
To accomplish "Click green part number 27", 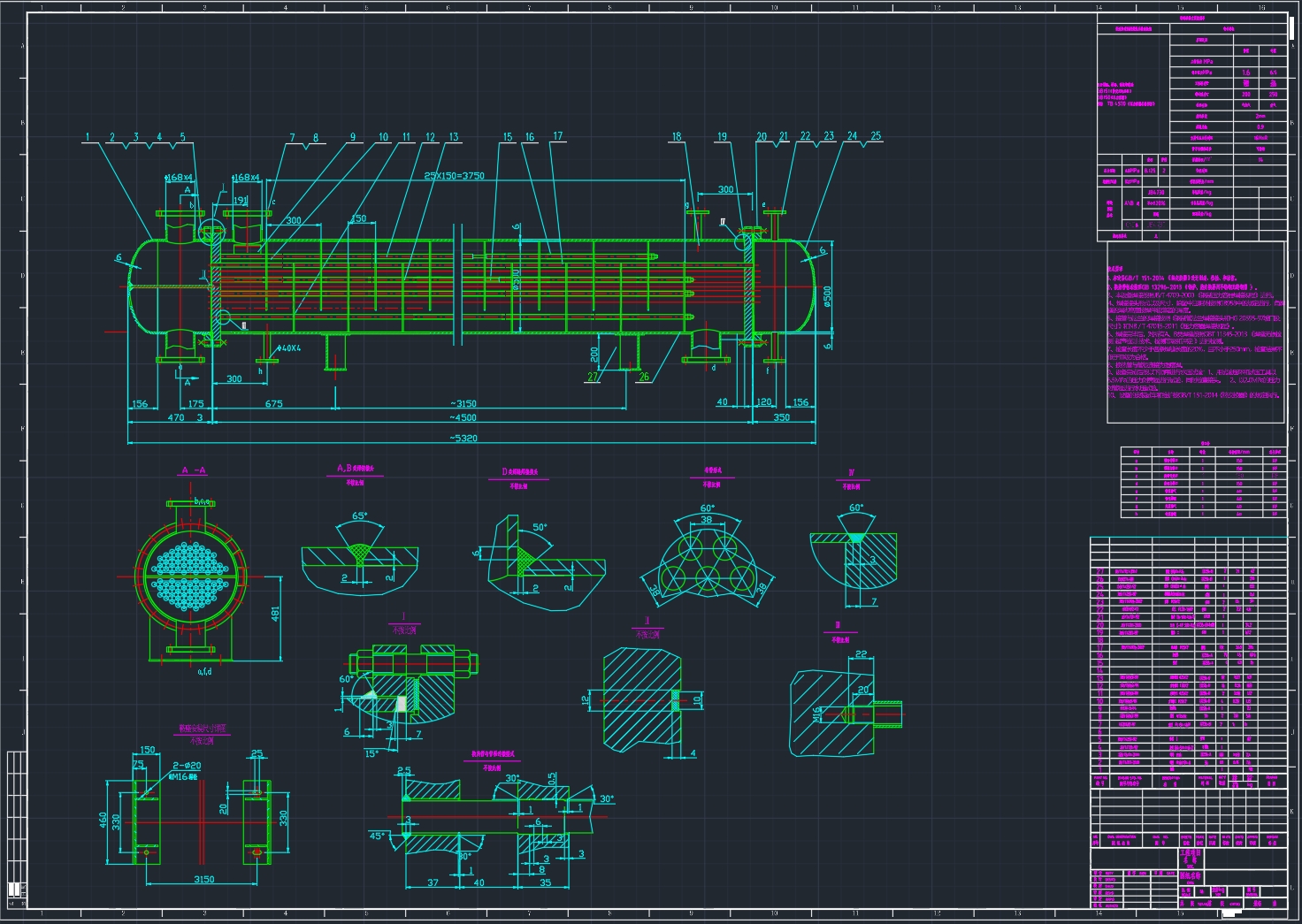I will coord(593,377).
